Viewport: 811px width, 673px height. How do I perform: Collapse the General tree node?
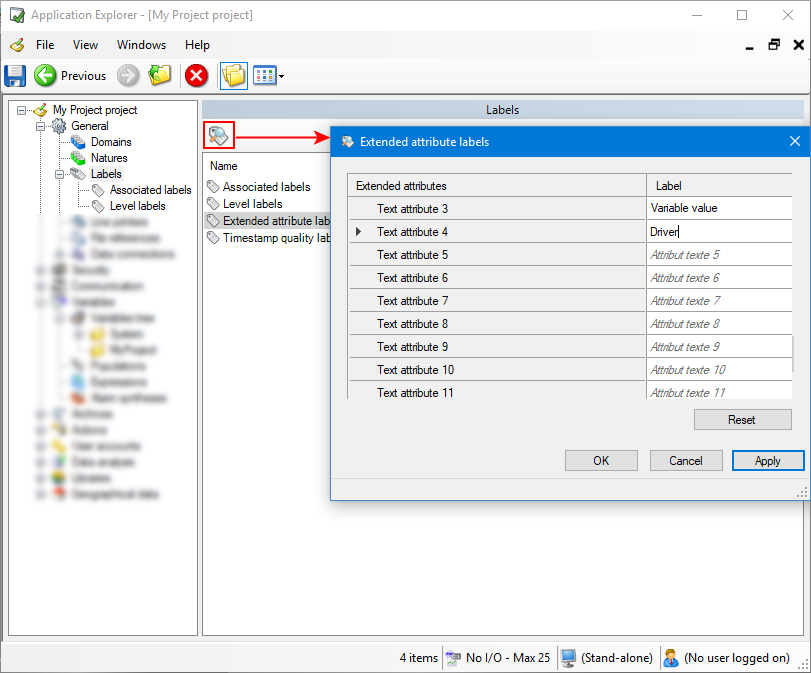pos(41,126)
